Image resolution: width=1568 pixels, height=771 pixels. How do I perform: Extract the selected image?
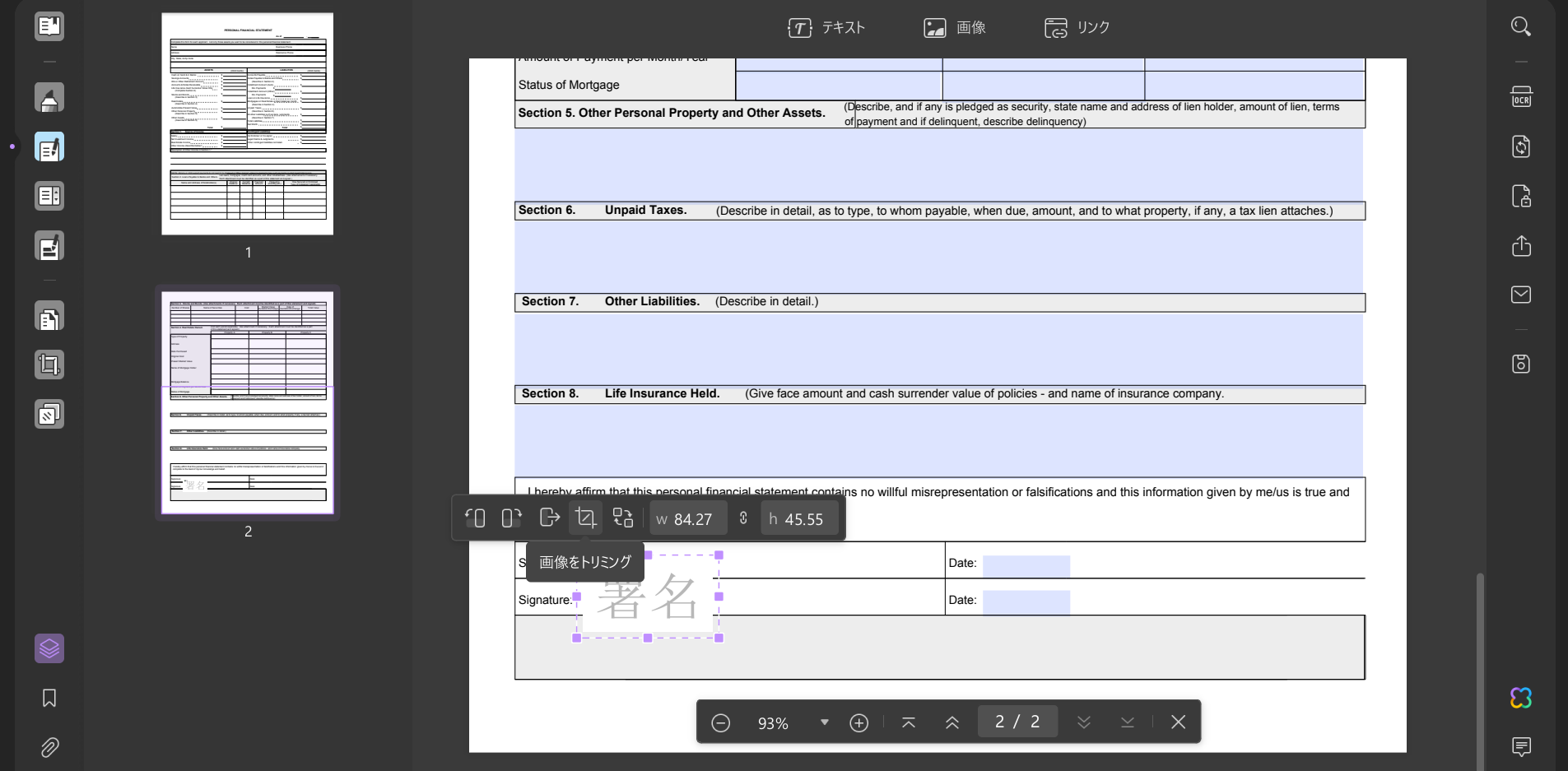[549, 518]
